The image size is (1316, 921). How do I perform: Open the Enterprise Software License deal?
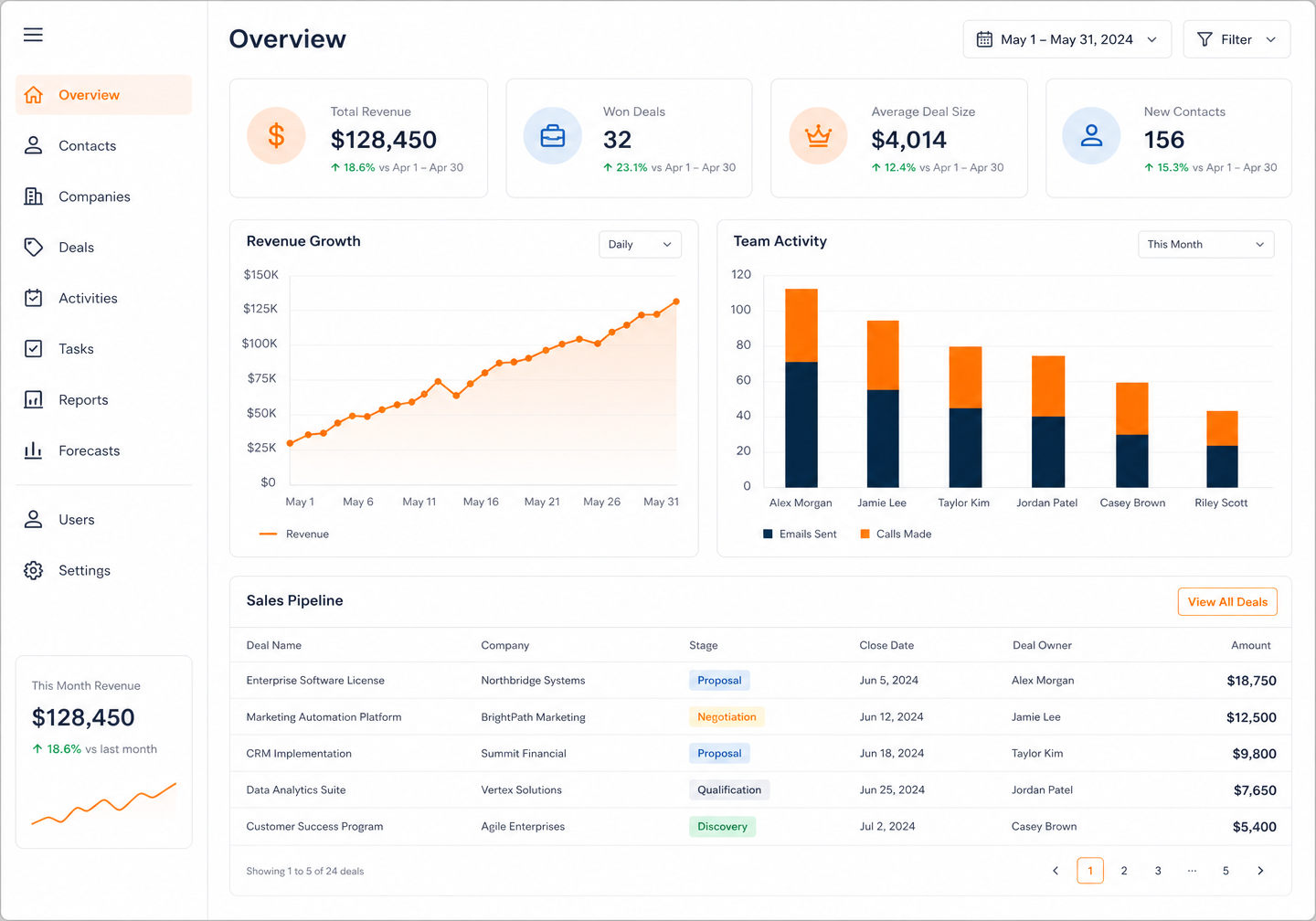click(315, 681)
